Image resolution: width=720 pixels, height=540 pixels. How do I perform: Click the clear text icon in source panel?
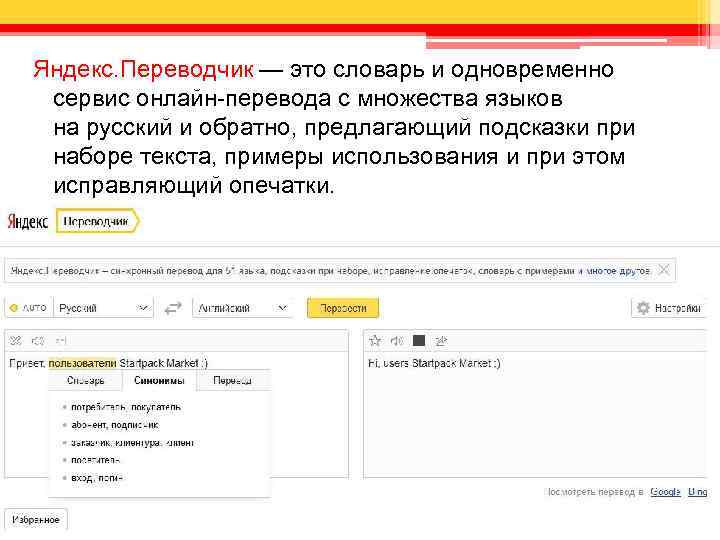point(16,341)
